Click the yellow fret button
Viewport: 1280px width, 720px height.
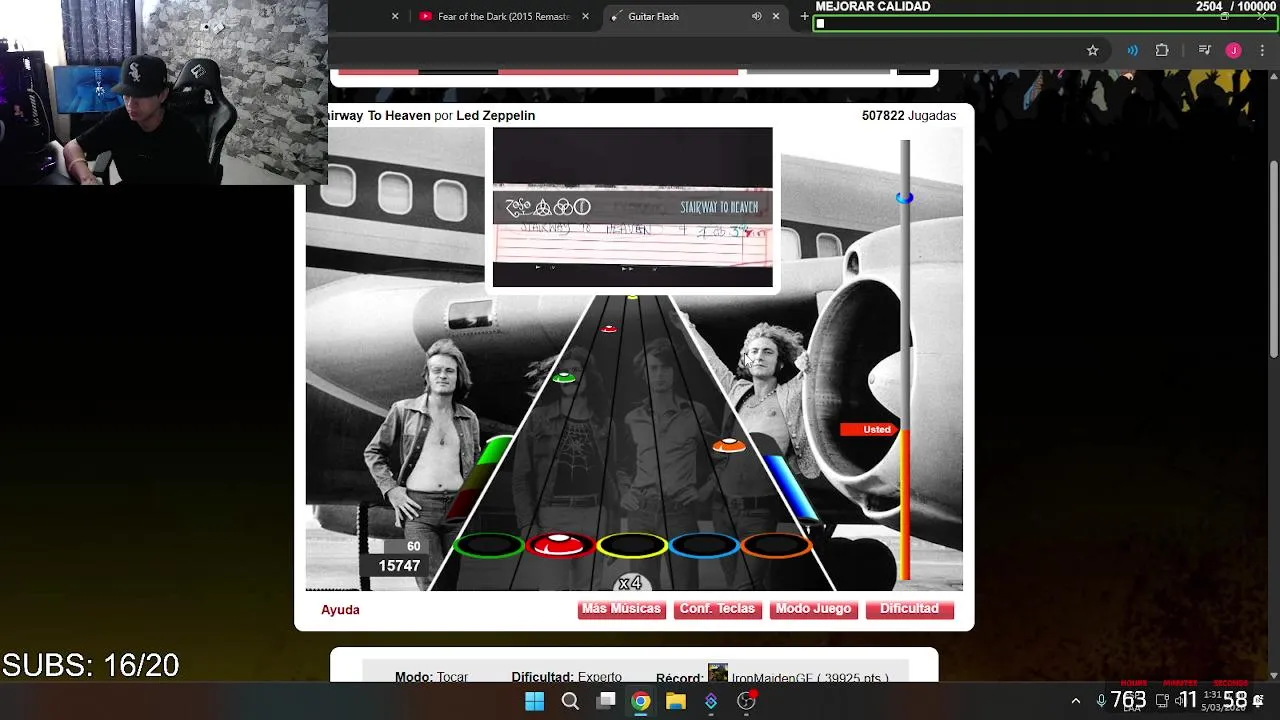pyautogui.click(x=632, y=546)
